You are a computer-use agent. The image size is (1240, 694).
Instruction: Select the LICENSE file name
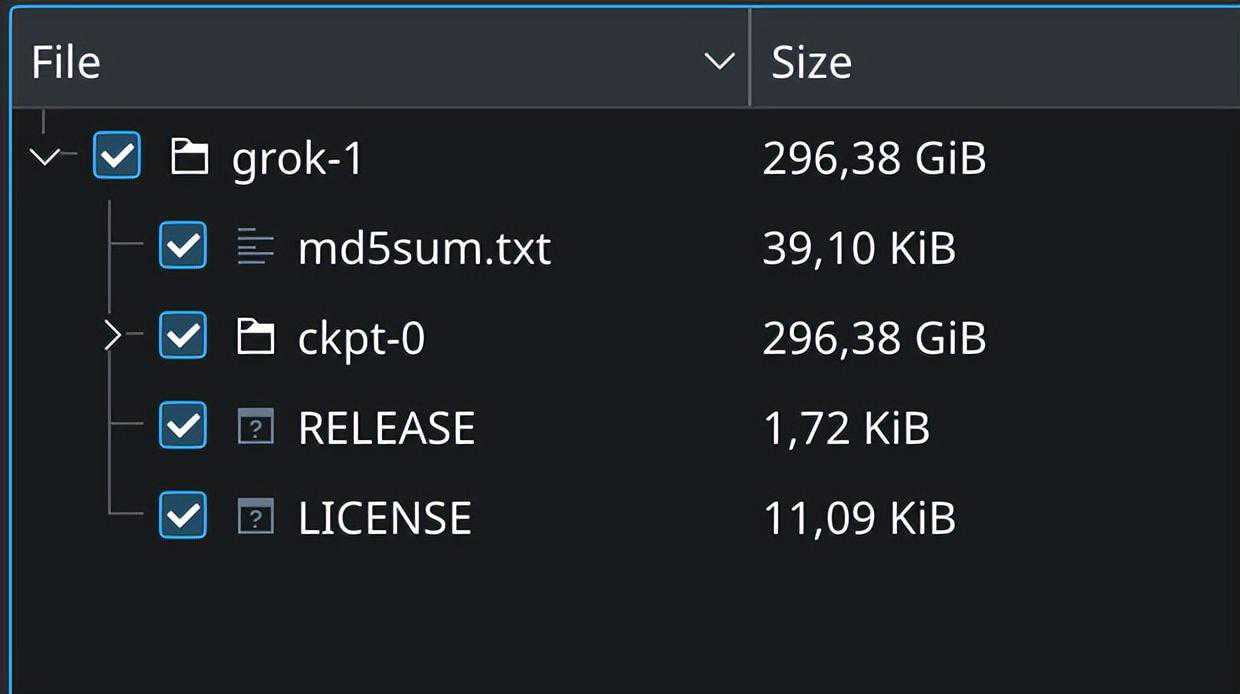pos(384,518)
